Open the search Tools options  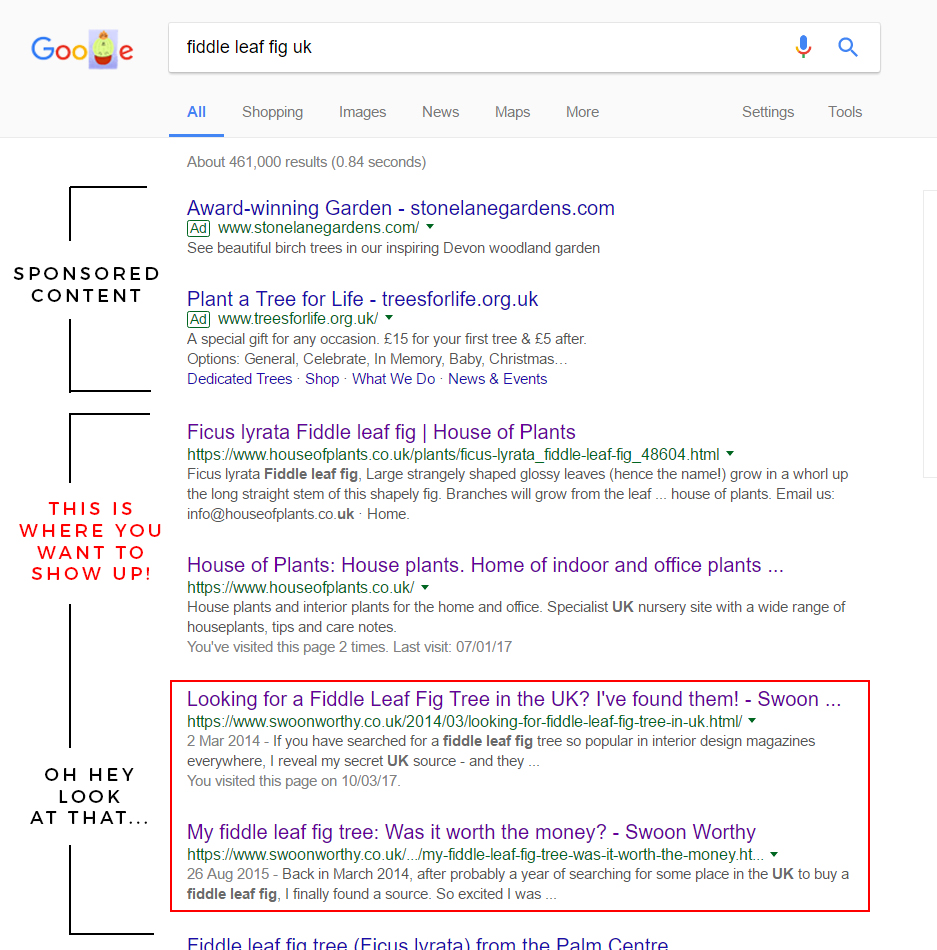click(x=845, y=112)
